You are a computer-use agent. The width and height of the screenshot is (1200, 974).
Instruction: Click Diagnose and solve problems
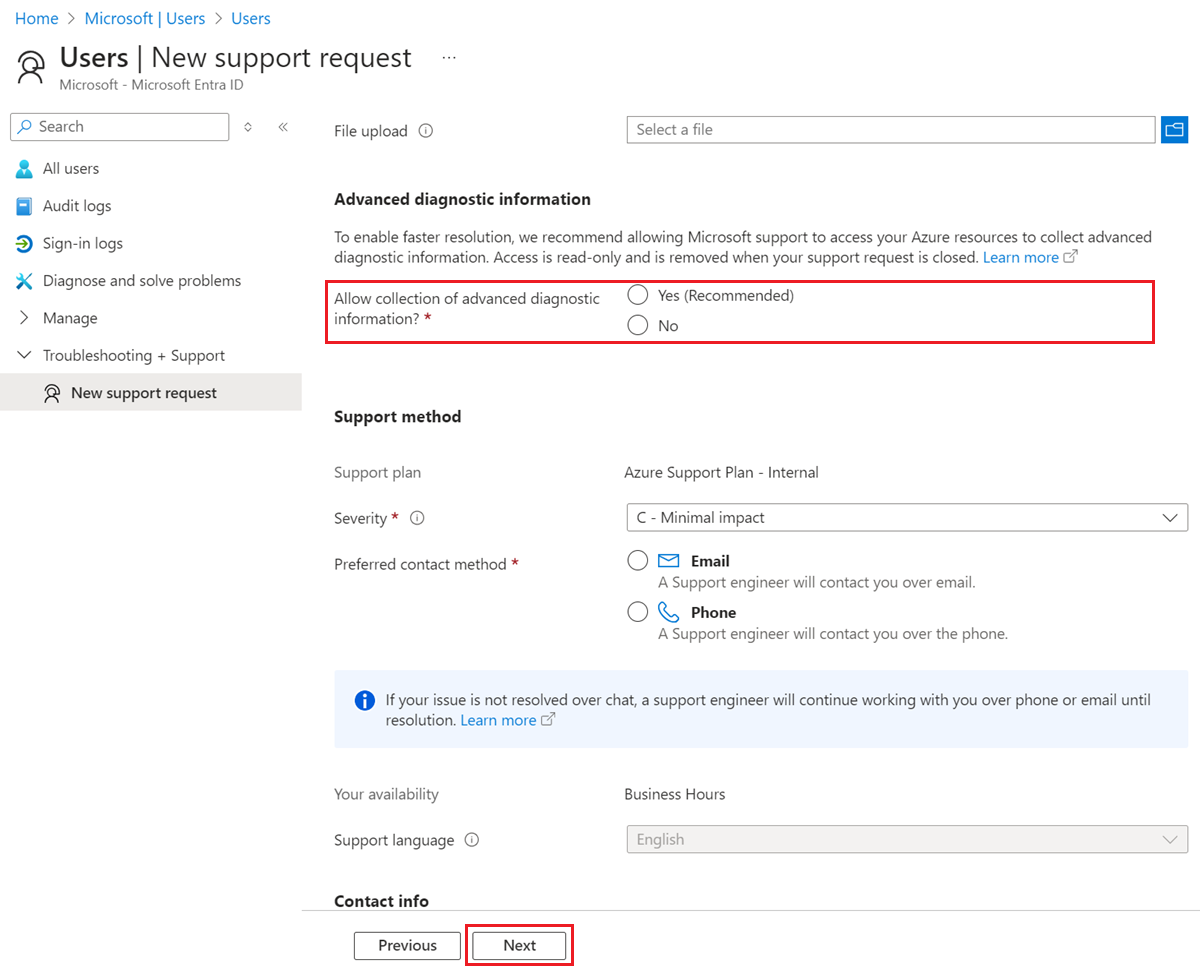pyautogui.click(x=142, y=281)
